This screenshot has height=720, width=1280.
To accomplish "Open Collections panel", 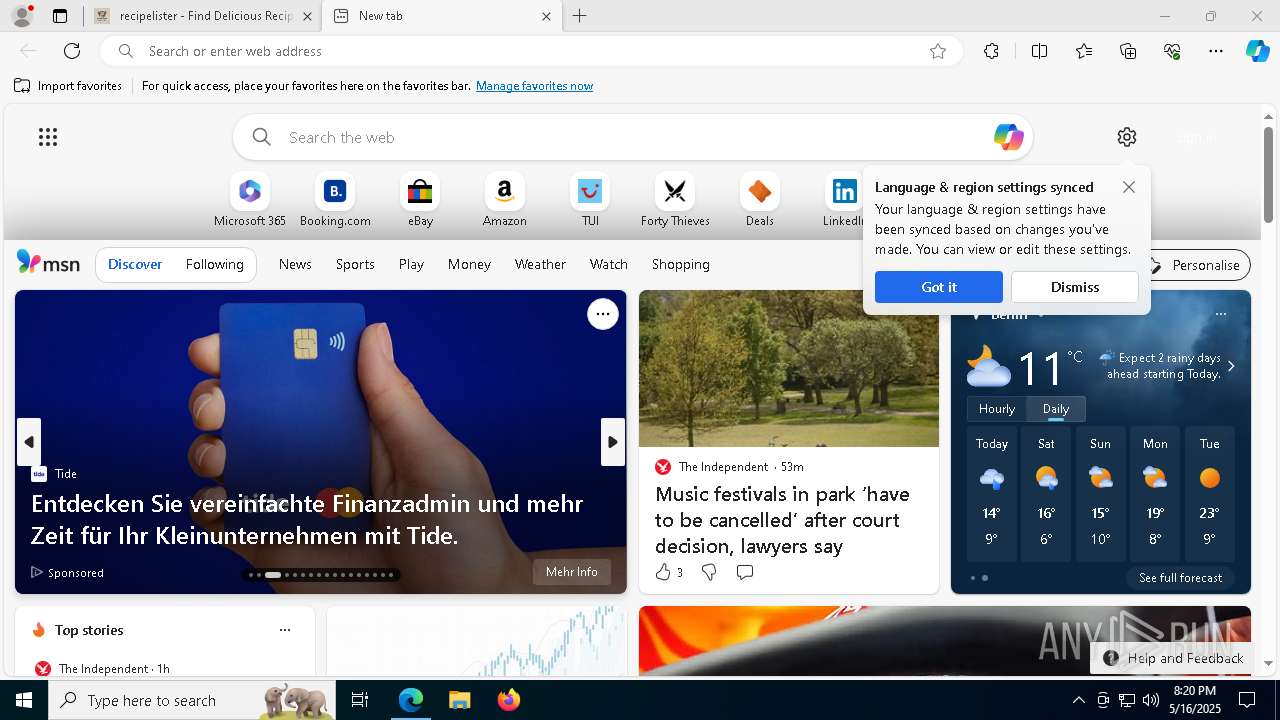I will tap(1128, 51).
